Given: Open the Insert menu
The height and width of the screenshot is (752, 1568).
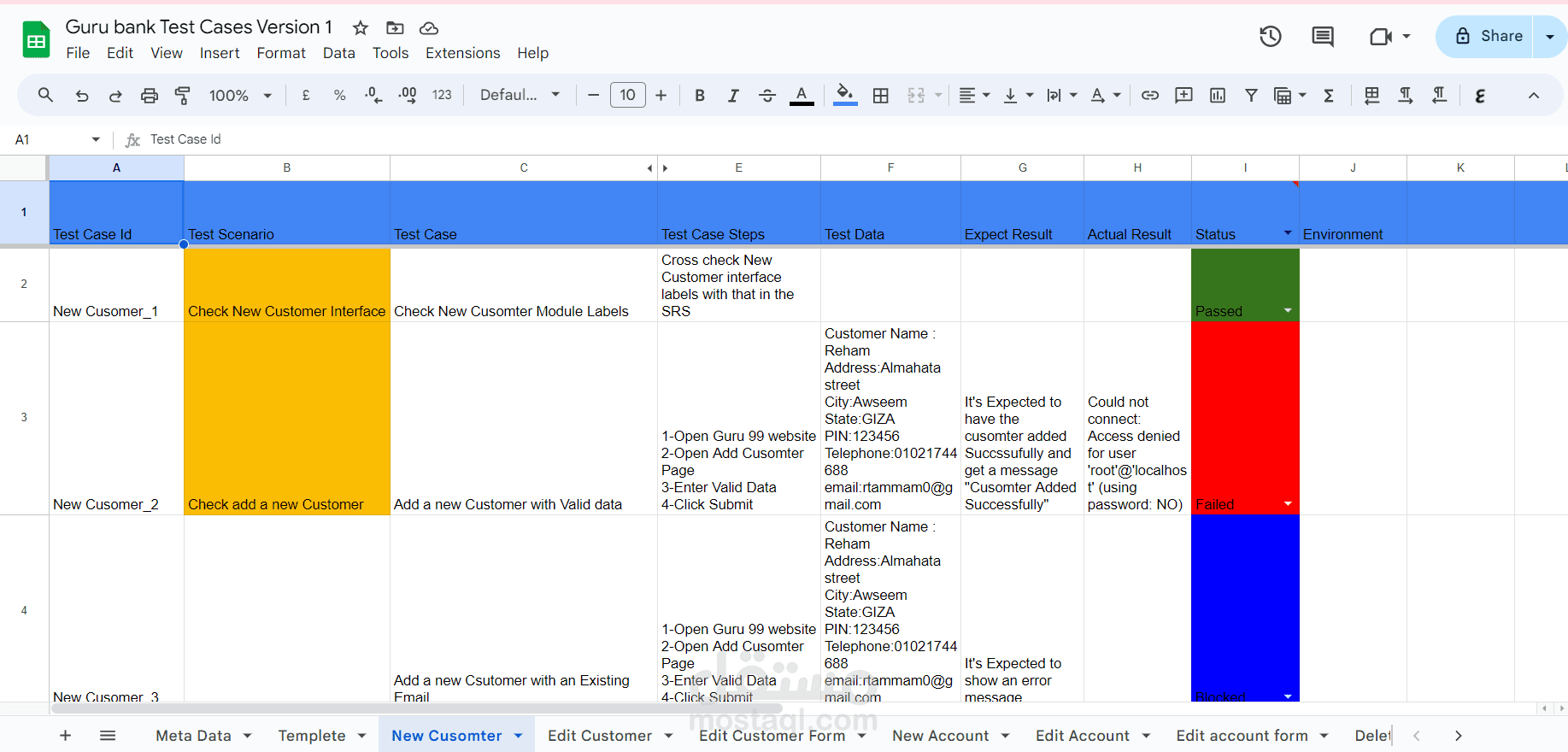Looking at the screenshot, I should click(220, 53).
